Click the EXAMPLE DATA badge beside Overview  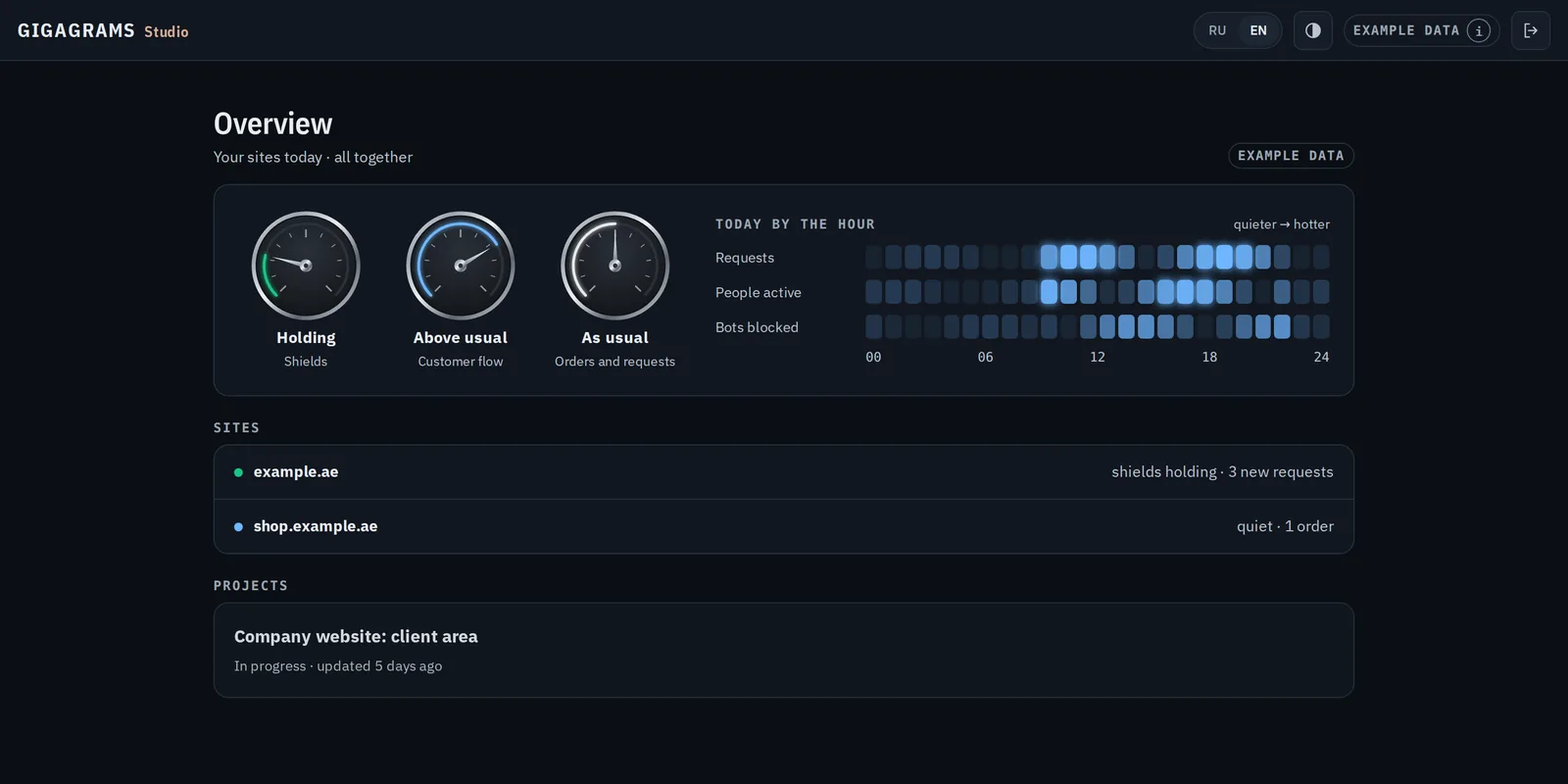1291,156
